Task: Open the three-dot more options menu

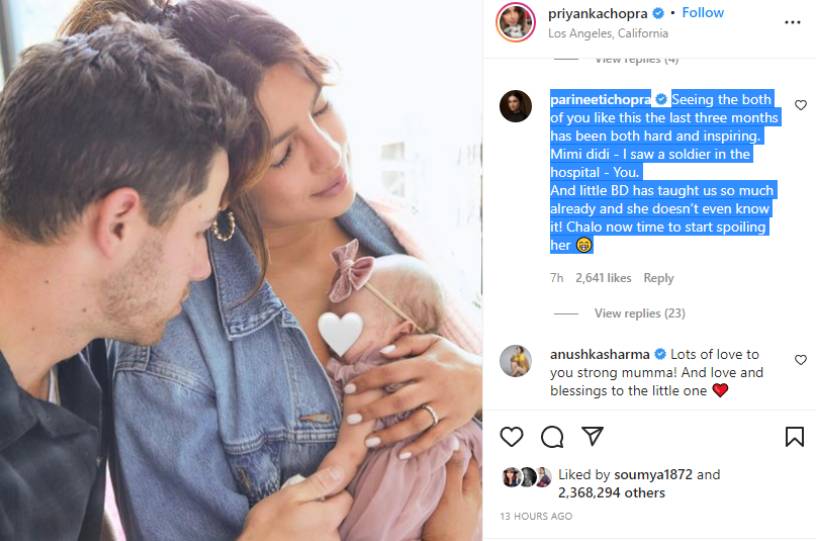Action: click(792, 22)
